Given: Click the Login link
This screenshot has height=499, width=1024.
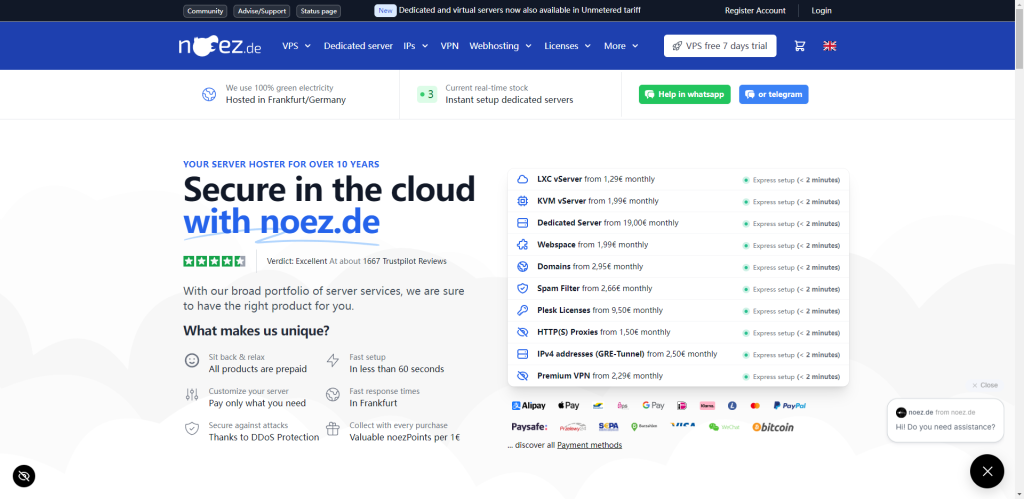Looking at the screenshot, I should [822, 10].
